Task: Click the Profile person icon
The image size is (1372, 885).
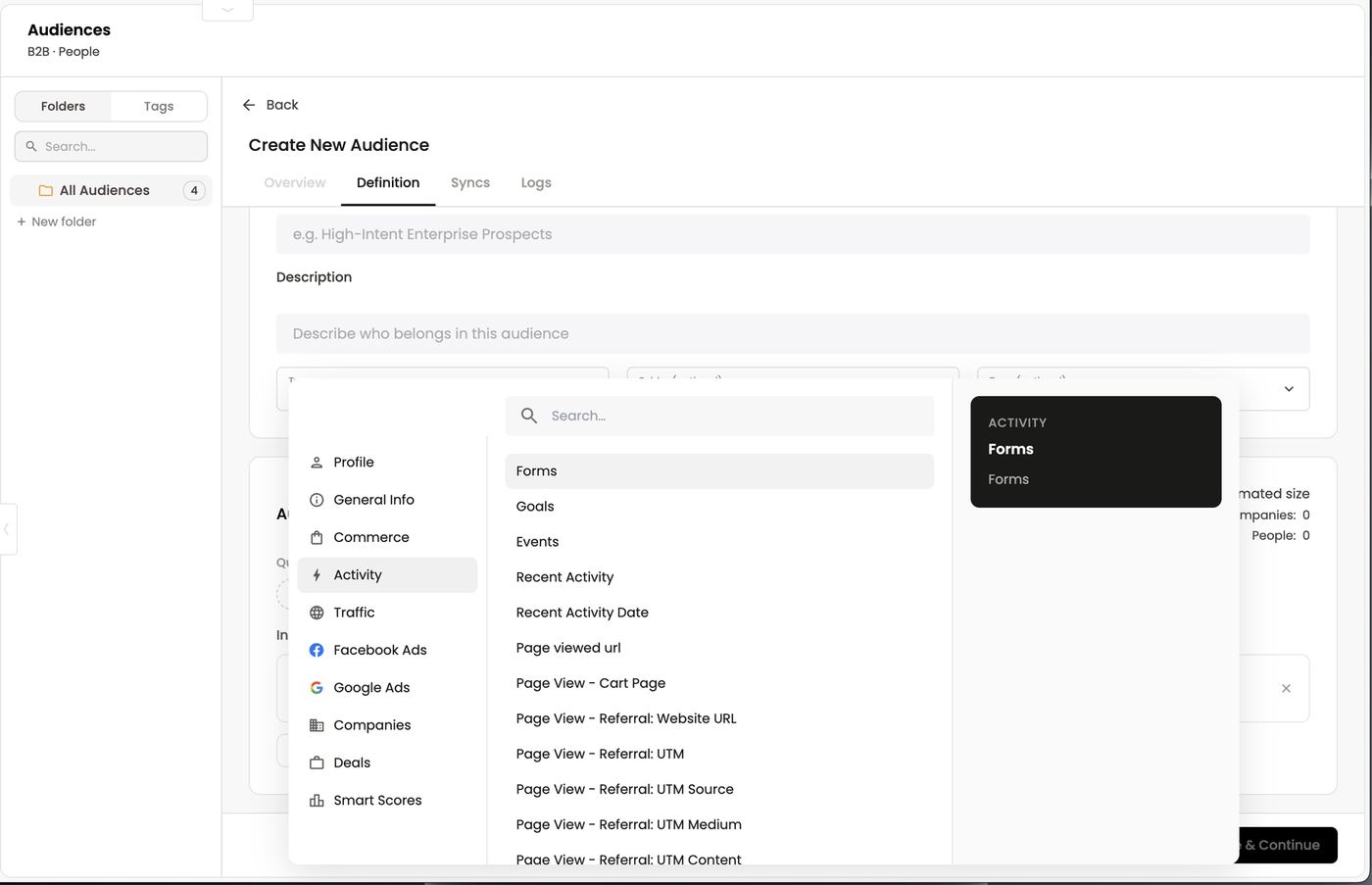Action: click(x=317, y=463)
